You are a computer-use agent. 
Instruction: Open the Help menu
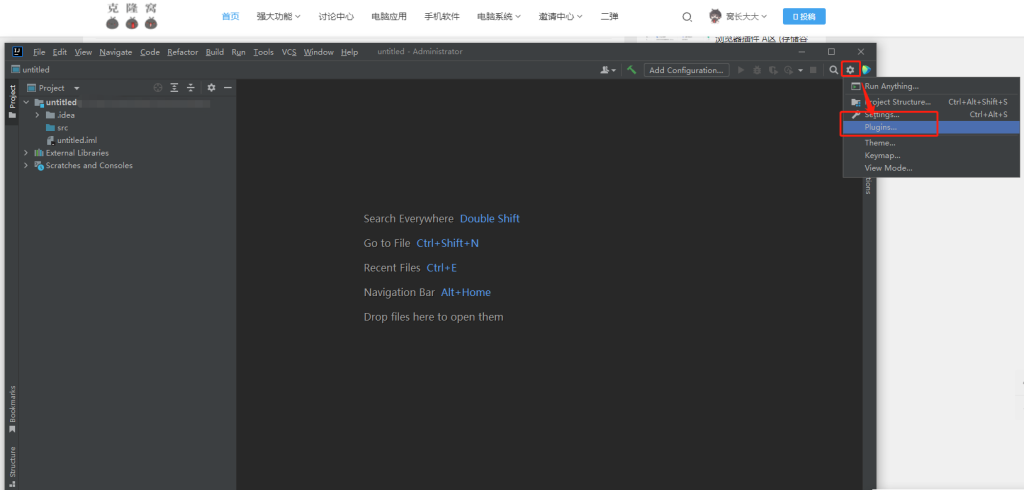(349, 52)
